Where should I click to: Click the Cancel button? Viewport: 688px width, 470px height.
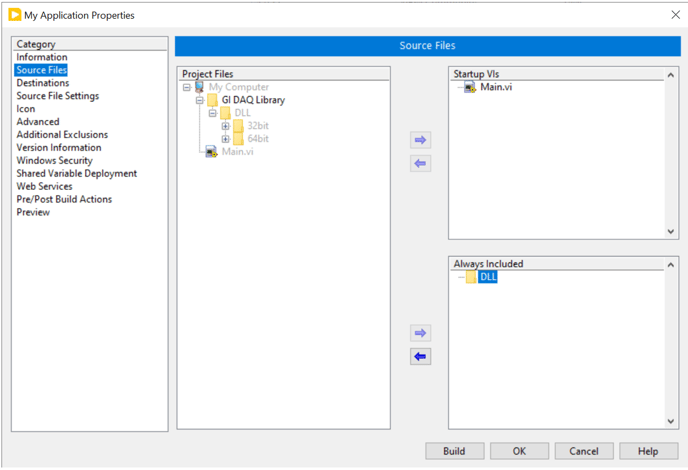click(x=584, y=451)
